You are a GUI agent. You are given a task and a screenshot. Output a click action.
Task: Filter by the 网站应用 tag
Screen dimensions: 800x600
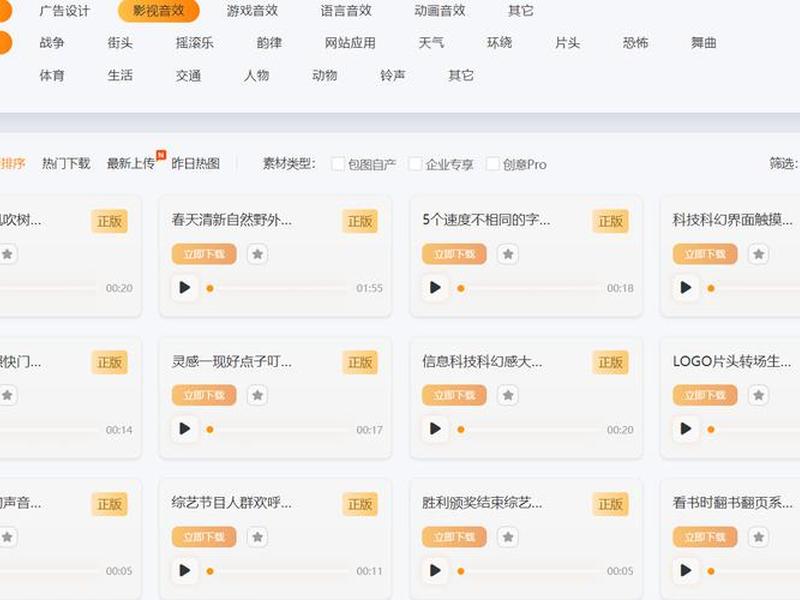coord(351,43)
